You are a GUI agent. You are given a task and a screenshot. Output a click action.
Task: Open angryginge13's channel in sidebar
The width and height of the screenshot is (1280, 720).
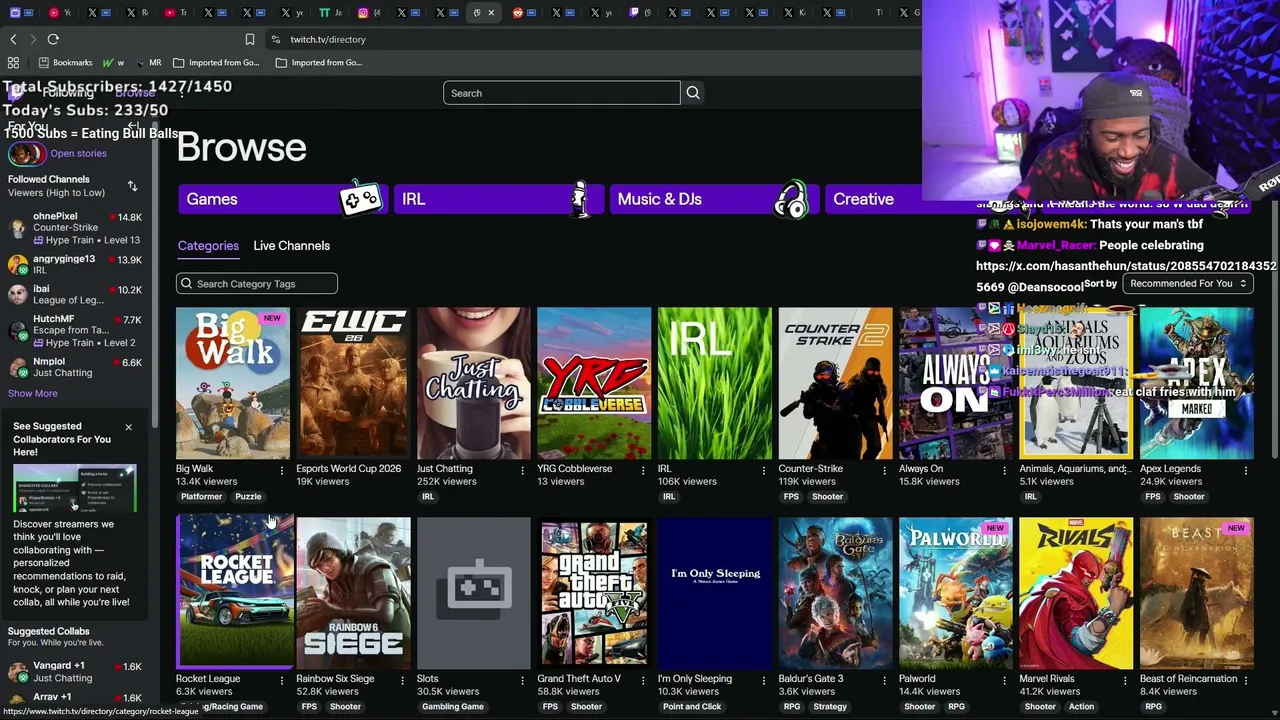click(76, 264)
